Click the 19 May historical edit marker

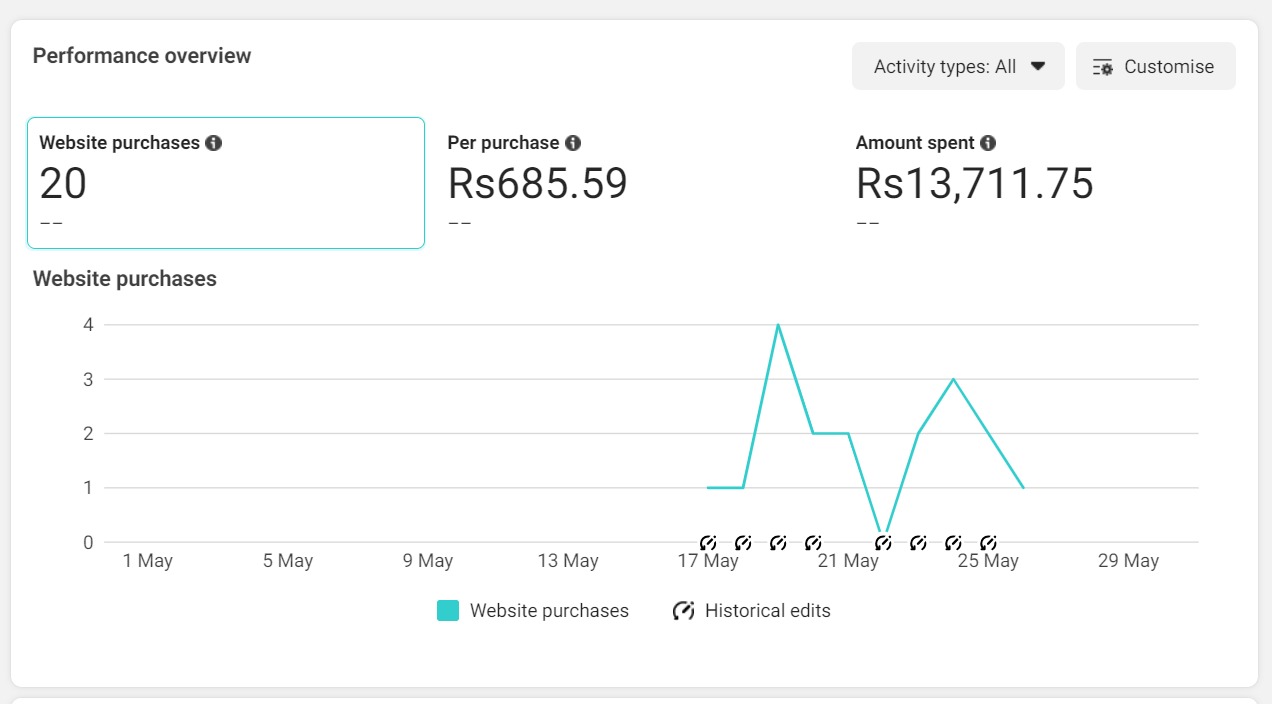pos(778,543)
